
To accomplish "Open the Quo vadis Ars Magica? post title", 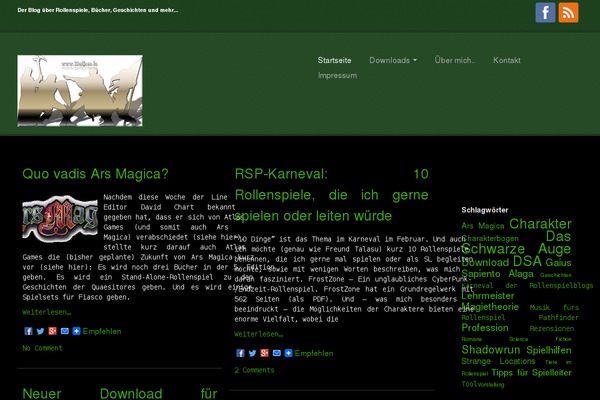I will 95,174.
